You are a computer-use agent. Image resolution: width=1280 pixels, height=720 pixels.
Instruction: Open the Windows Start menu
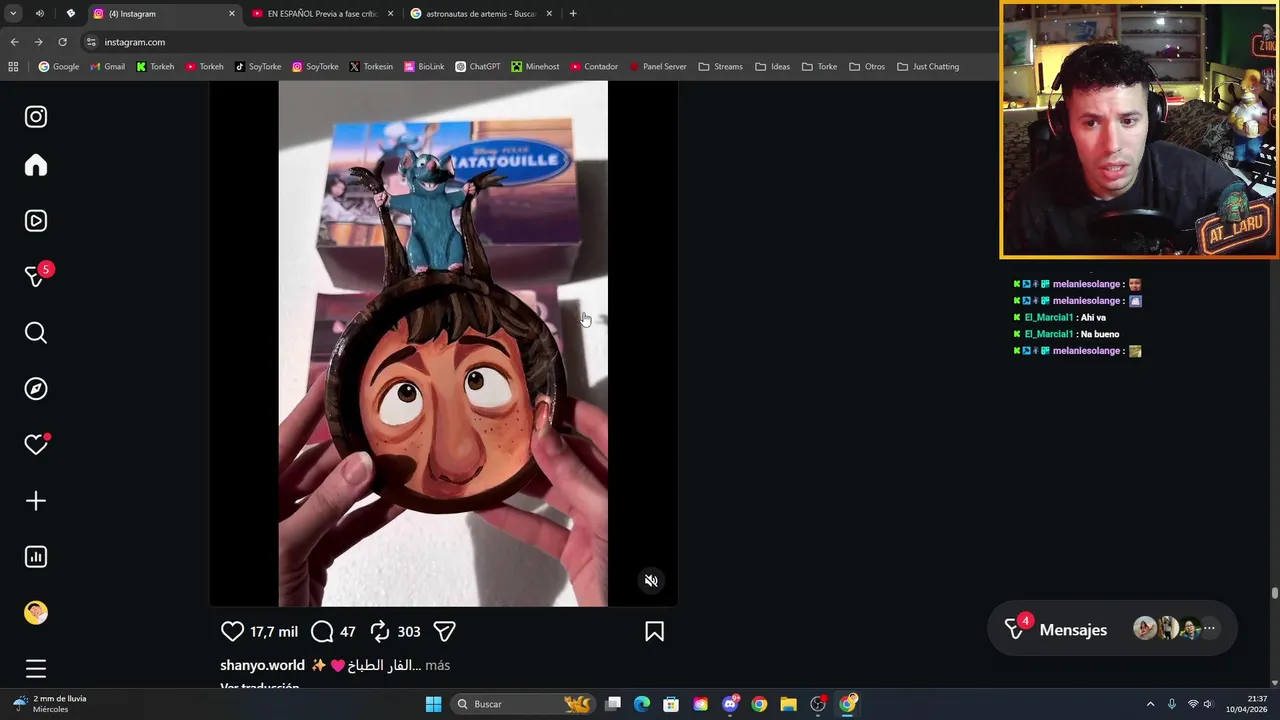point(433,704)
